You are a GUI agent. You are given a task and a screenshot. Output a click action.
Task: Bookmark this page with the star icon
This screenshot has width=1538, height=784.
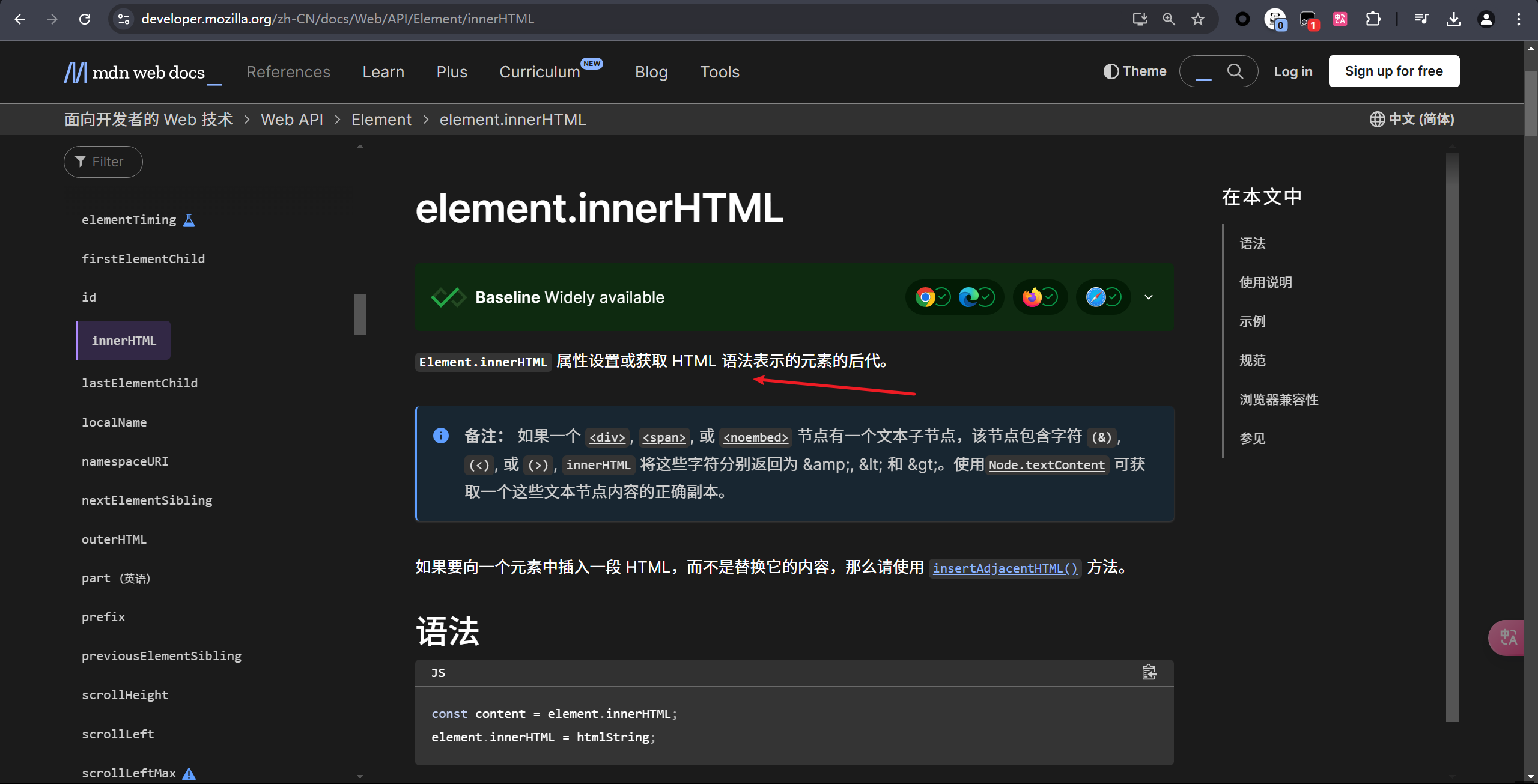point(1198,19)
